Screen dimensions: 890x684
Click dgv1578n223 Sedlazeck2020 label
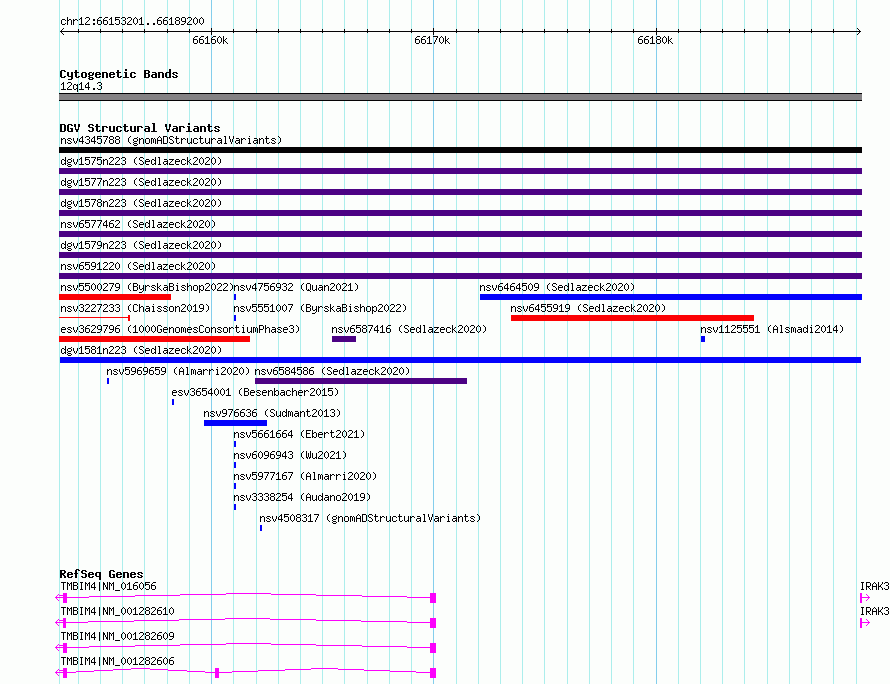click(x=141, y=203)
